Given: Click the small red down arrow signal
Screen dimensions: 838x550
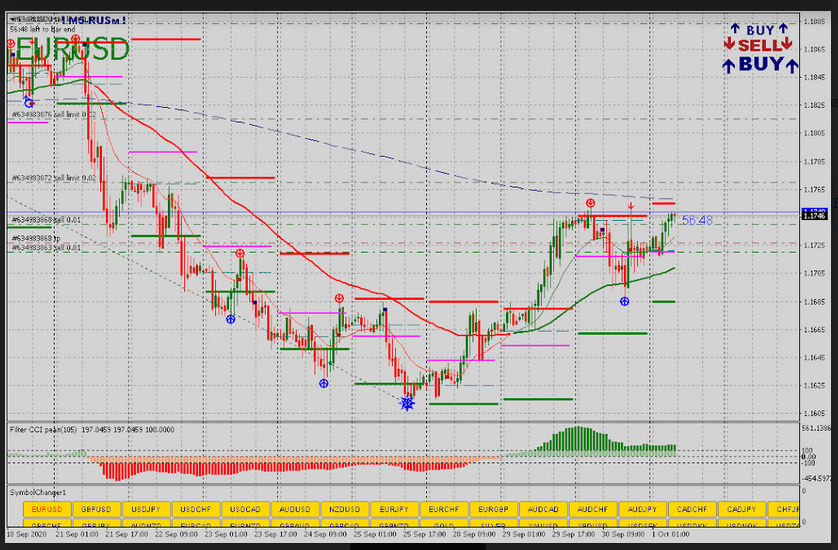Looking at the screenshot, I should tap(631, 206).
